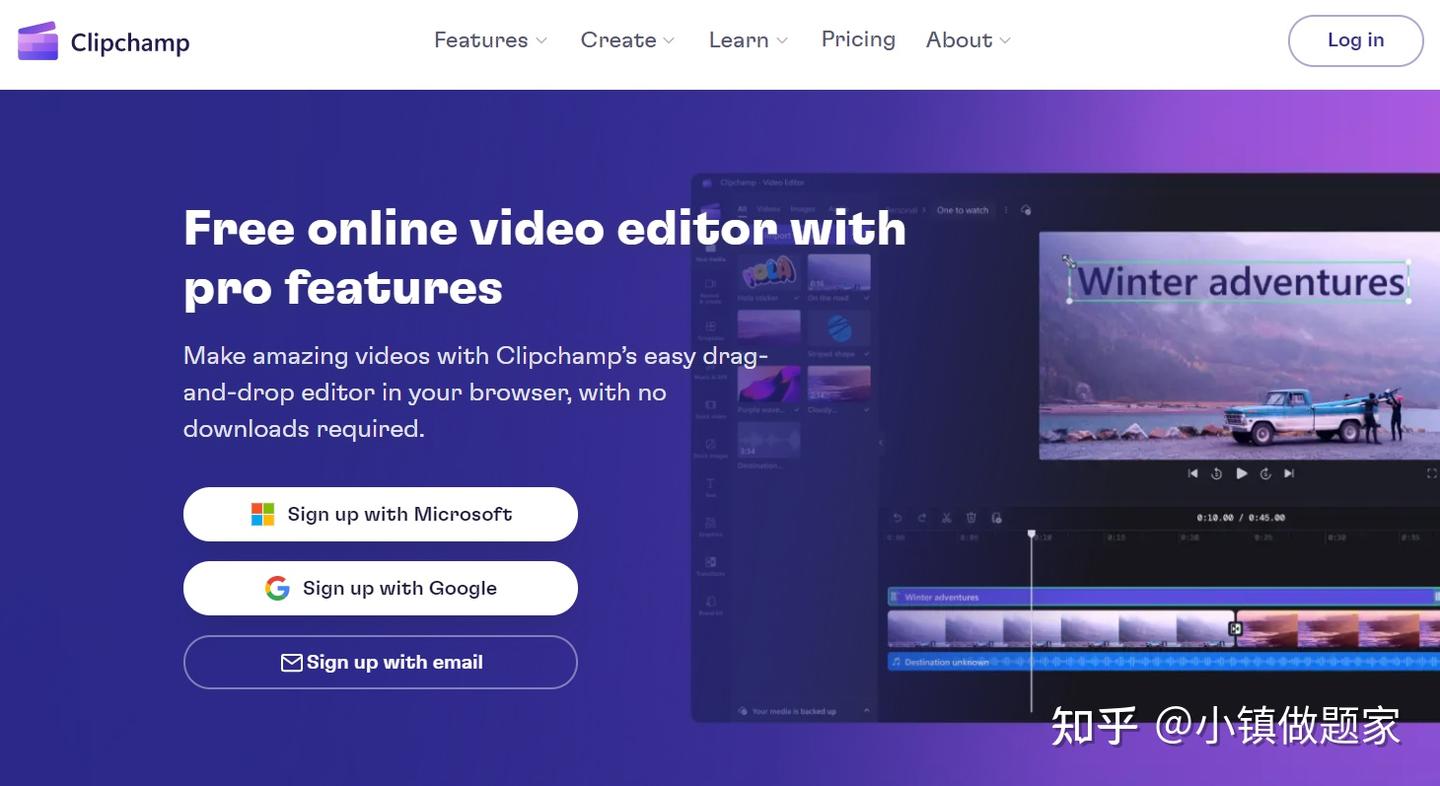Click the Microsoft logo on the signup button

tap(263, 514)
